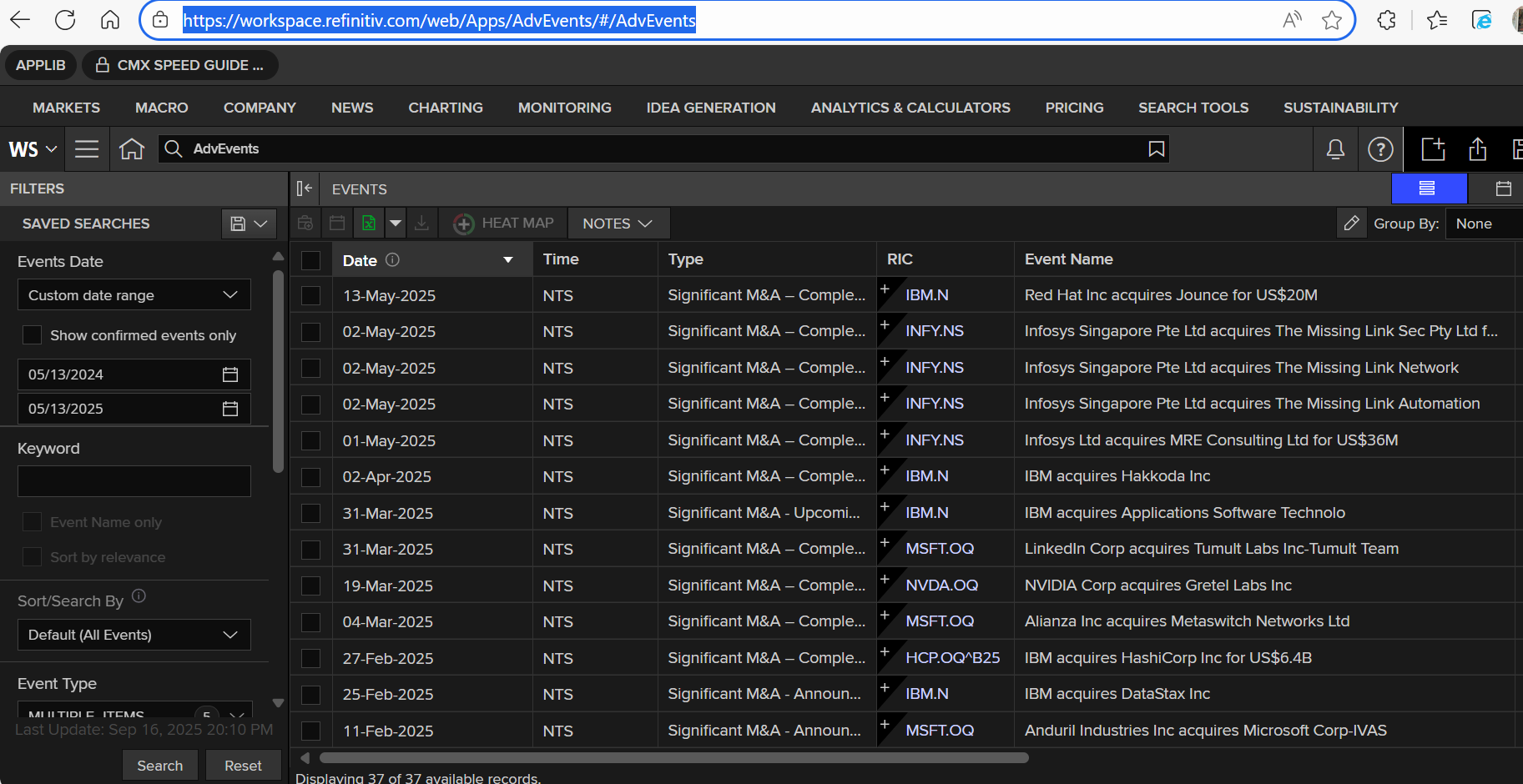Click the Keyword input field

click(134, 481)
